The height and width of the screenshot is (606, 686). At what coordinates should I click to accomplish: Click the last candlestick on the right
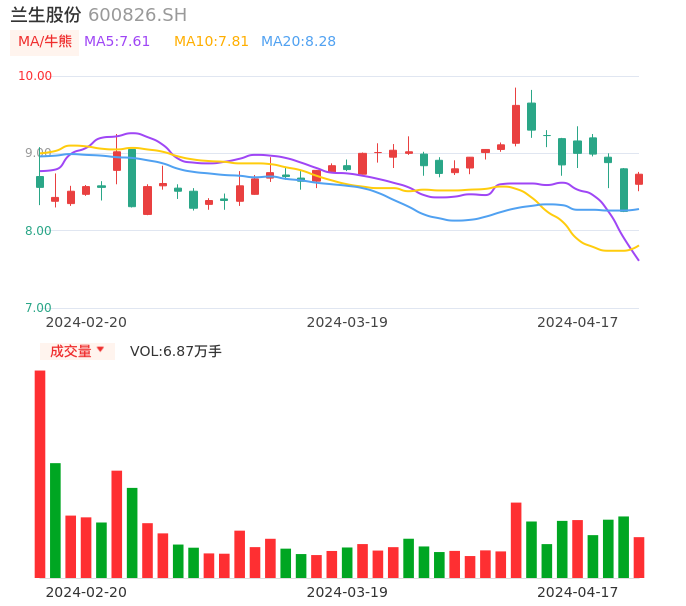[639, 179]
